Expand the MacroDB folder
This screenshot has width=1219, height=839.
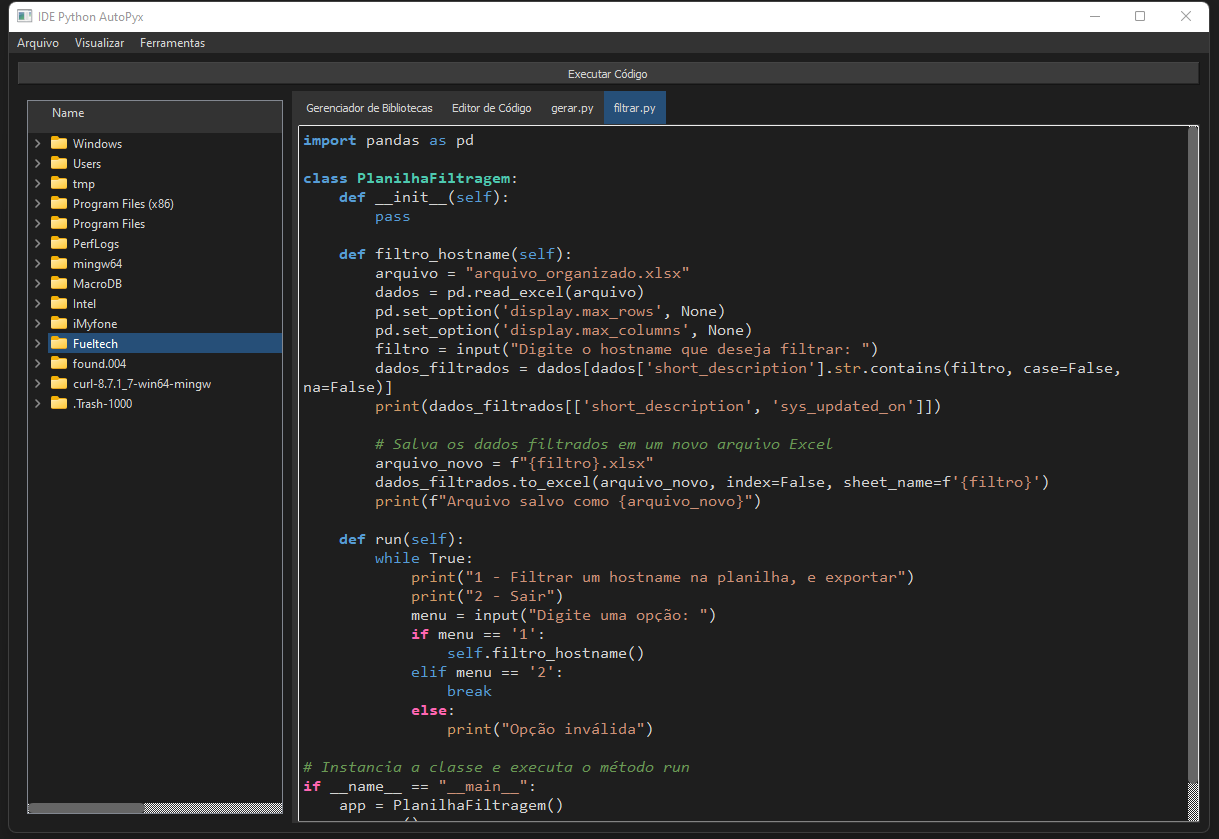point(38,283)
